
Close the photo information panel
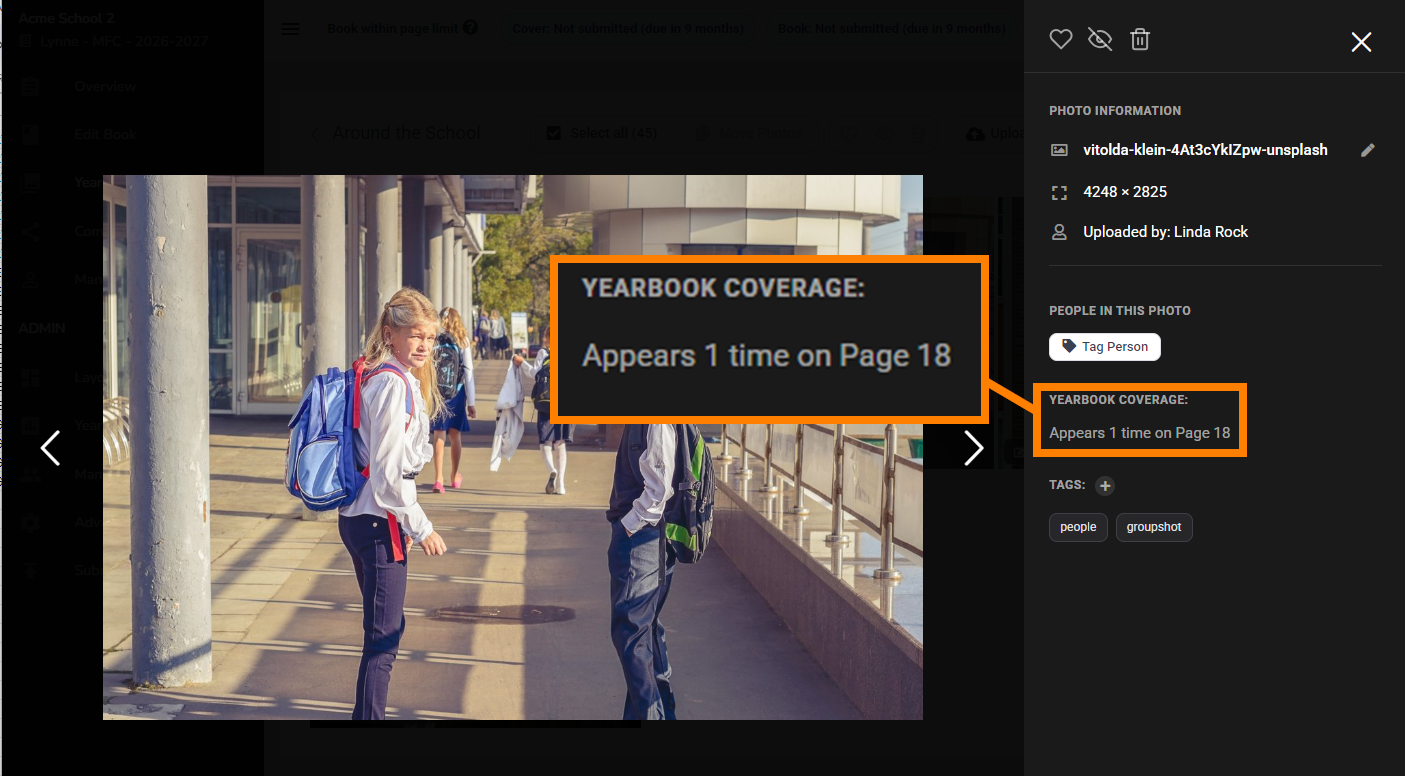[1361, 42]
